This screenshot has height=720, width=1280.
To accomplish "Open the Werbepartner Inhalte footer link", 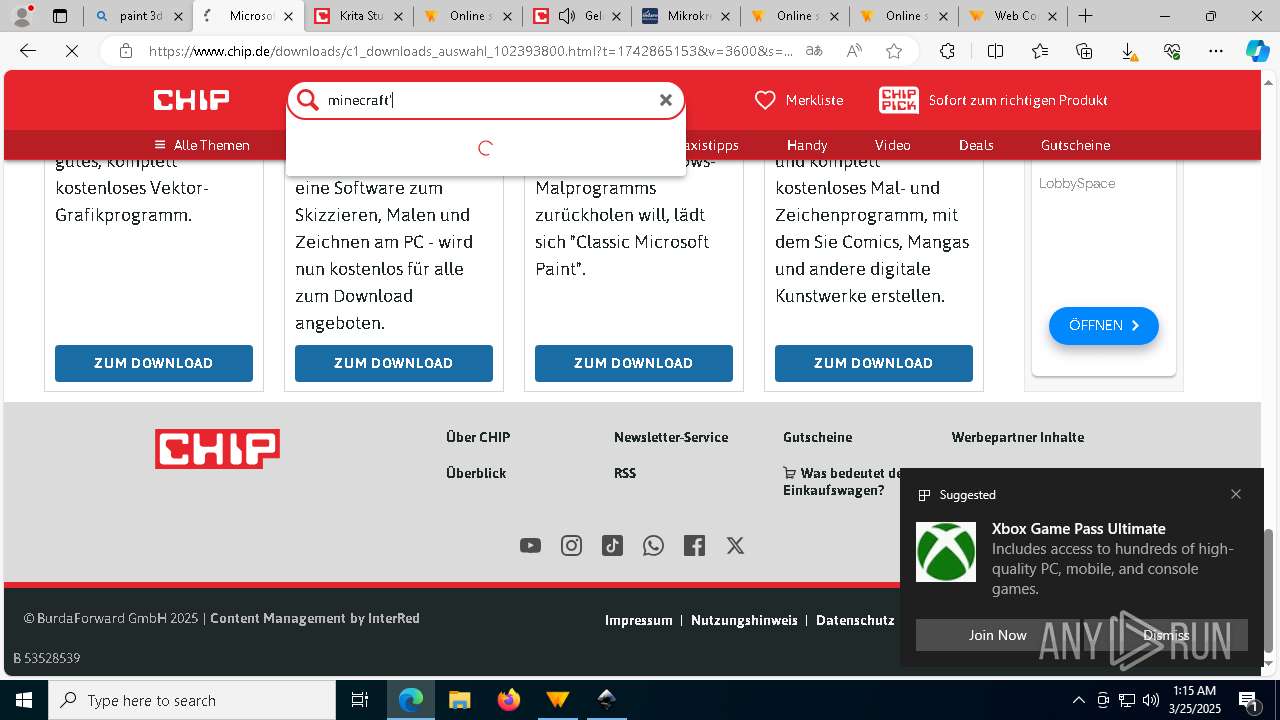I will pos(1018,437).
